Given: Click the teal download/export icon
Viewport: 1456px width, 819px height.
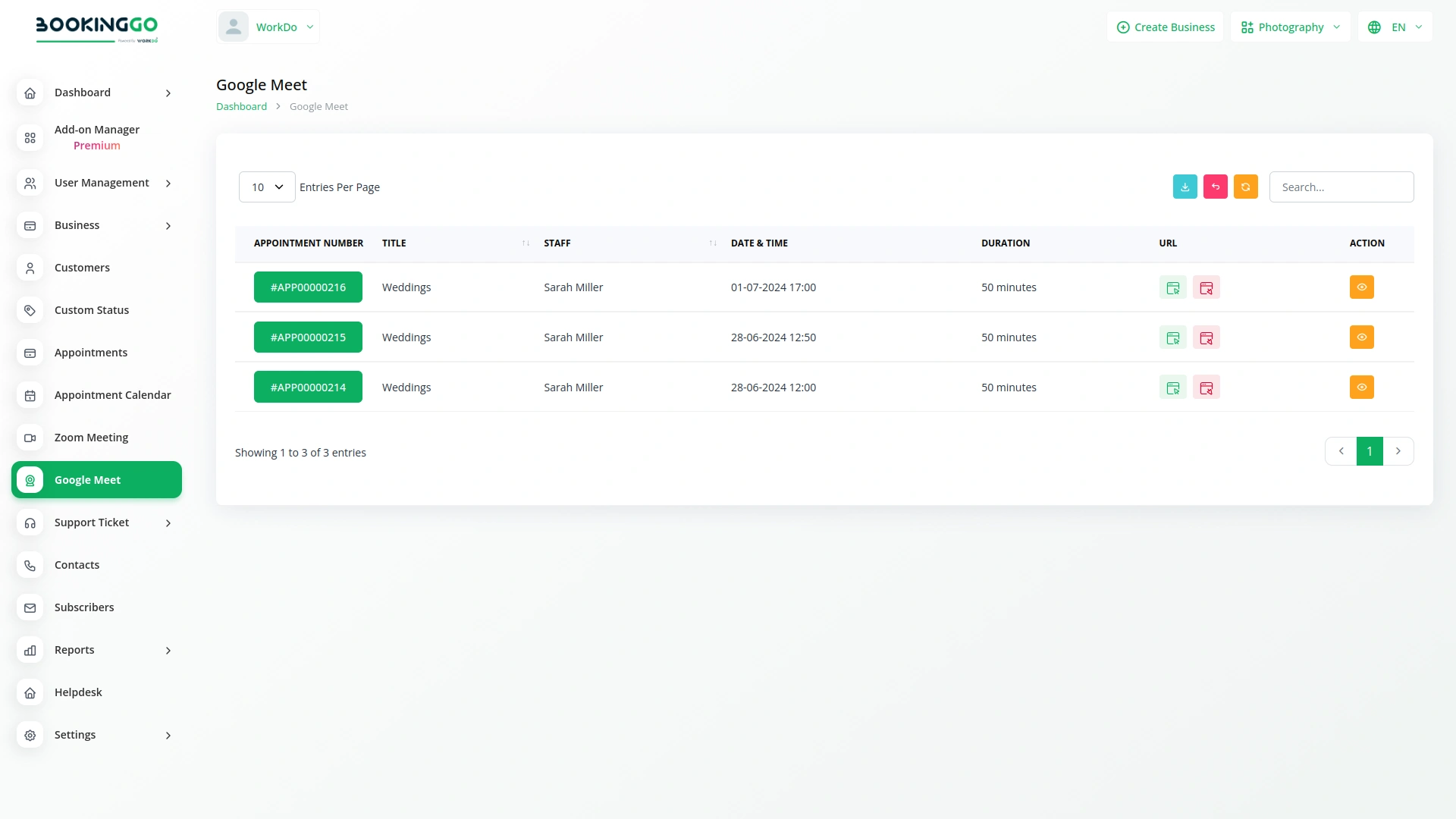Looking at the screenshot, I should pos(1185,187).
